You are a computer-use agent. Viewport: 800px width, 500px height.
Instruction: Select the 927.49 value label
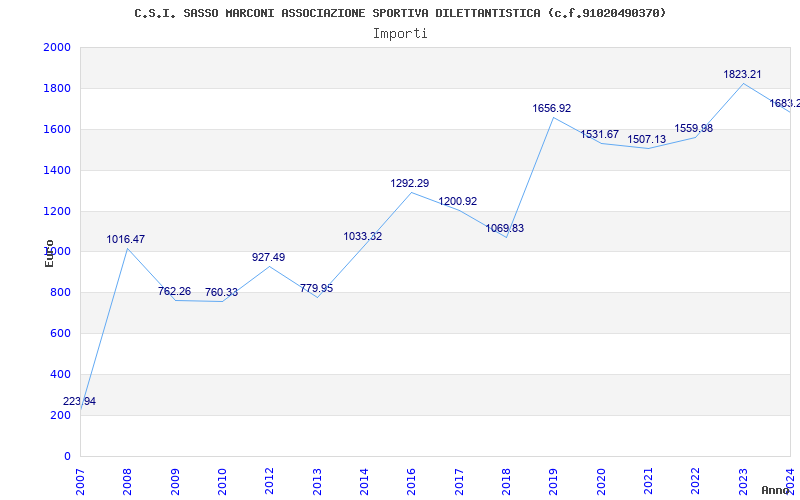click(268, 258)
